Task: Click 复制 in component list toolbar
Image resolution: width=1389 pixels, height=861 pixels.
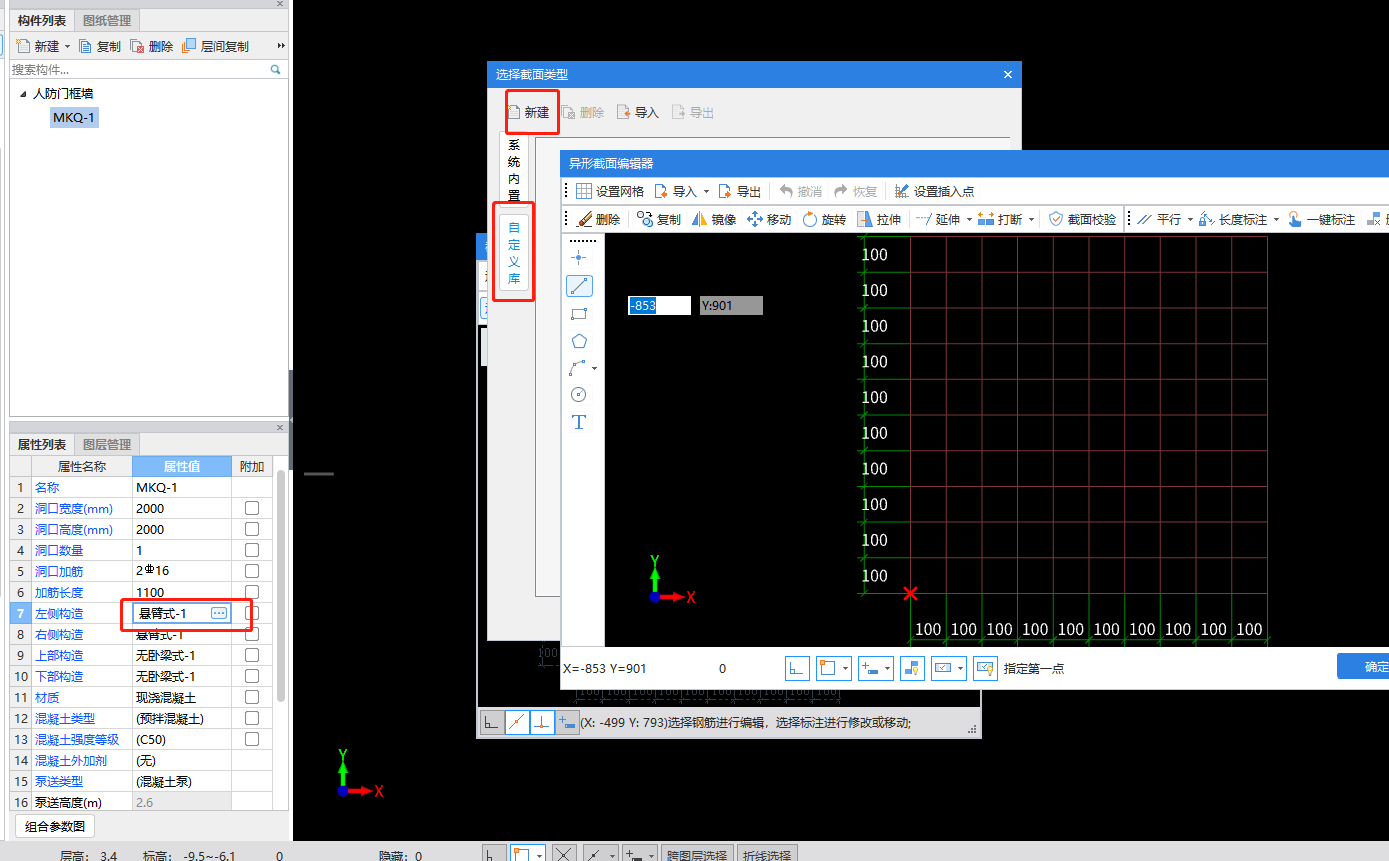Action: 100,46
